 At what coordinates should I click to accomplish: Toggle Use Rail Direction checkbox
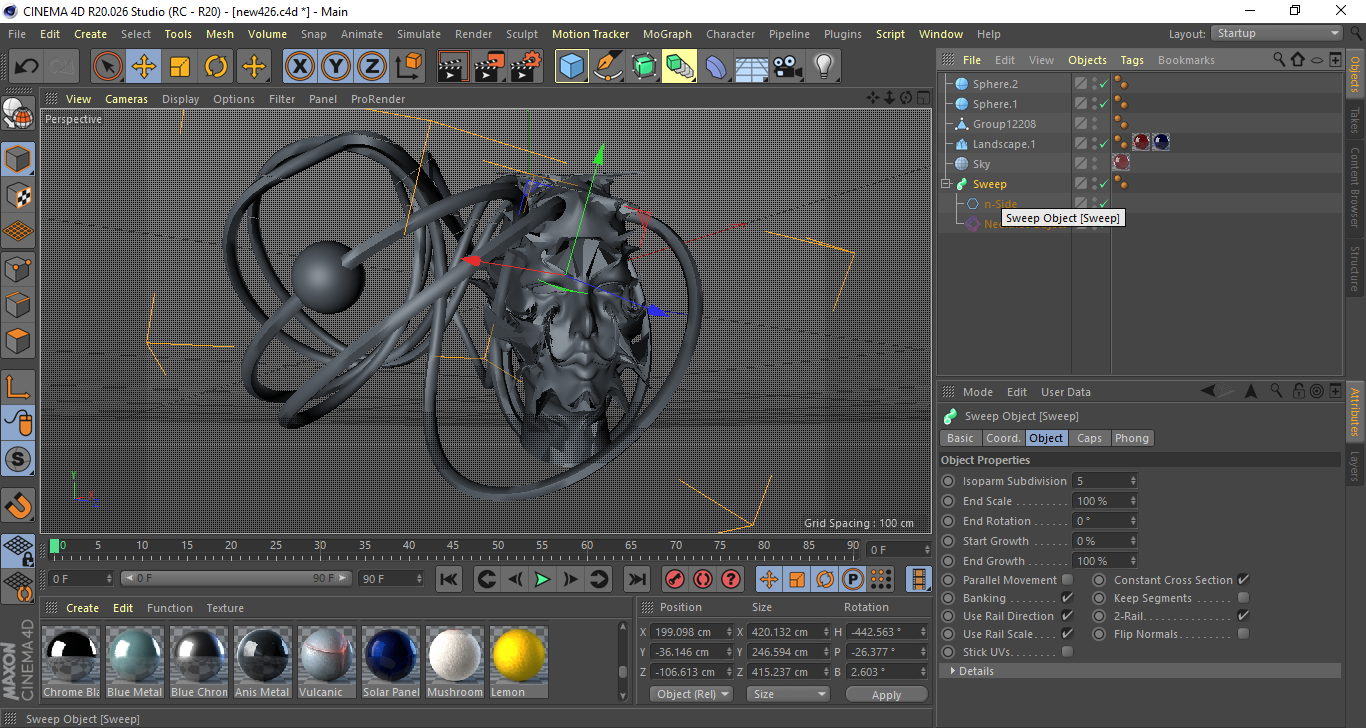(x=1067, y=616)
